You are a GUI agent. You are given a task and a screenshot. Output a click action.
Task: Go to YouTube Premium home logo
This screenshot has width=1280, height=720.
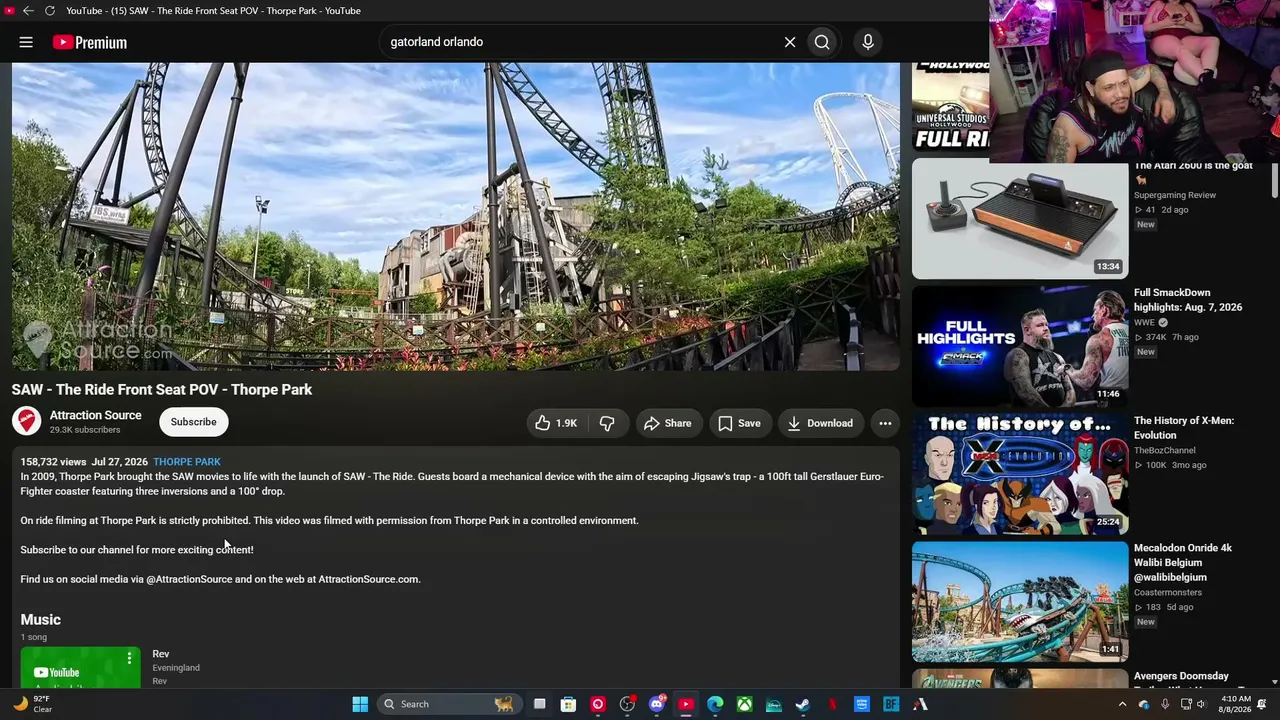pos(90,42)
